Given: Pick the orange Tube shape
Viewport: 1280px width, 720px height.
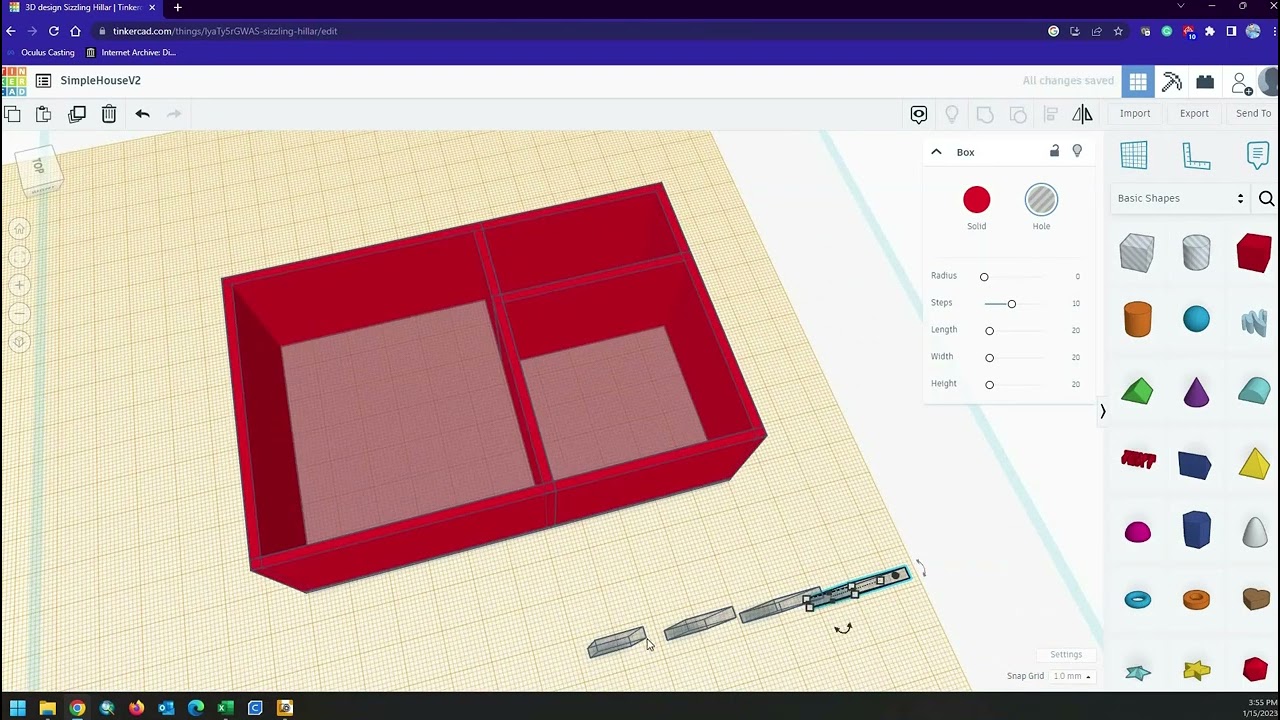Looking at the screenshot, I should click(1196, 600).
